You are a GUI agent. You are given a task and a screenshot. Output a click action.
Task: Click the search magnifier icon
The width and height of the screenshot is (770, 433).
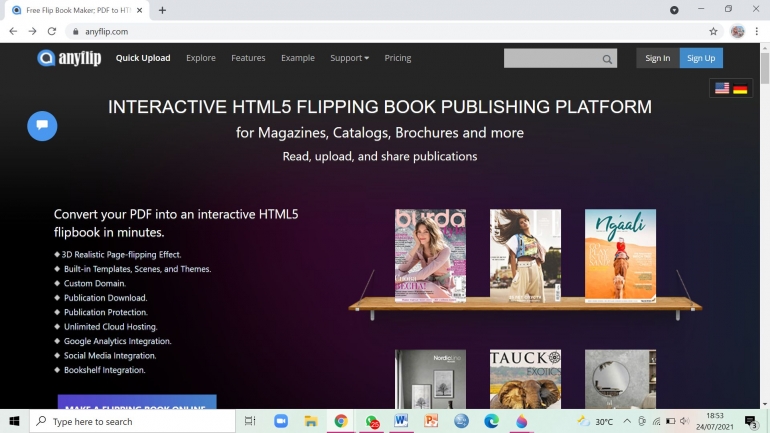(x=607, y=59)
